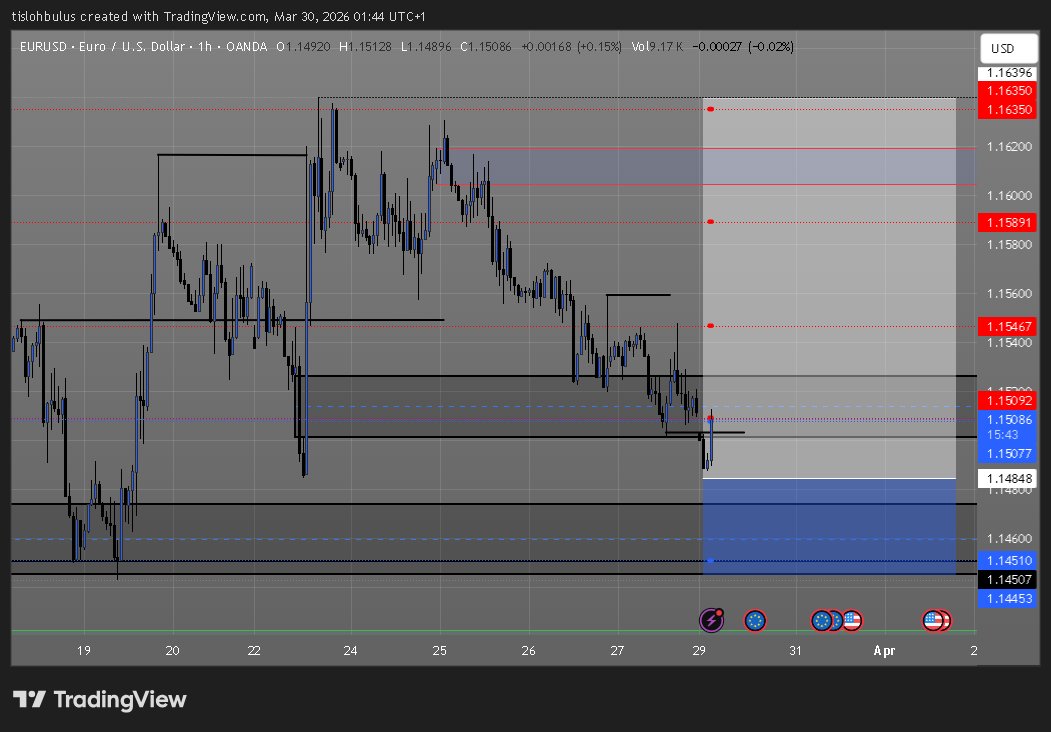Click the purple lightning bolt event icon
Screen dimensions: 1051x732
[711, 620]
